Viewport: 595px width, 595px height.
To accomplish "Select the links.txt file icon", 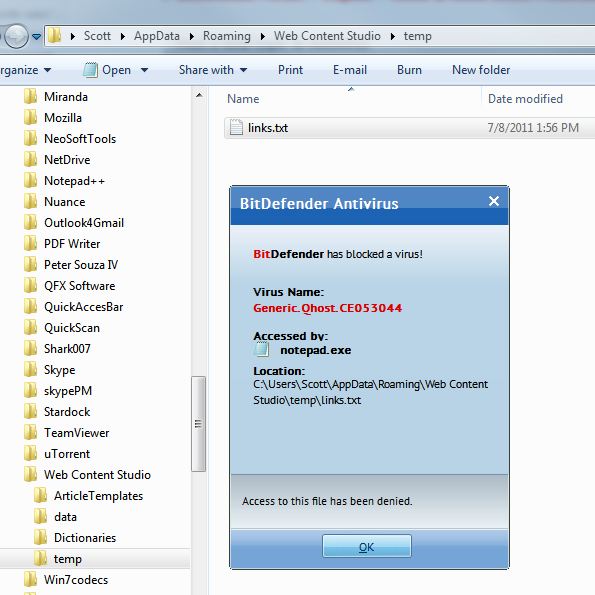I will (236, 128).
